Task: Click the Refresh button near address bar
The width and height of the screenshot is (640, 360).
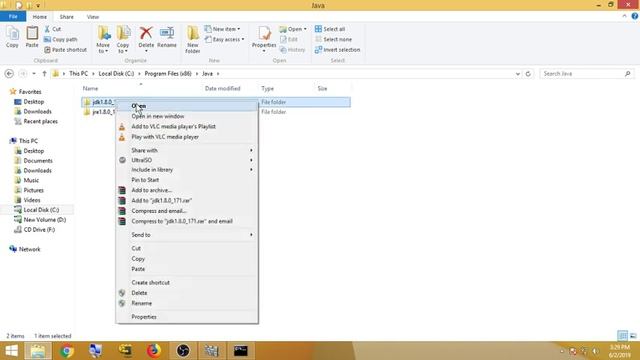Action: pyautogui.click(x=528, y=74)
